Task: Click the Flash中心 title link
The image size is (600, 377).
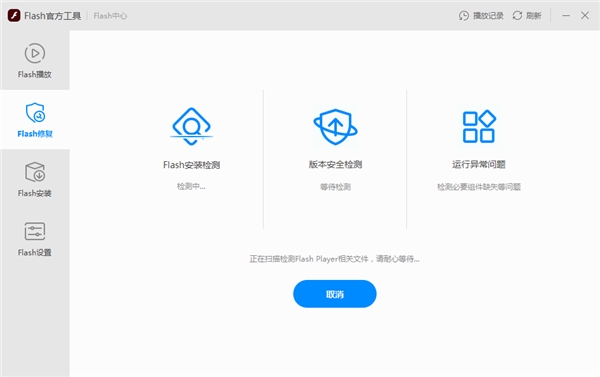Action: [x=110, y=16]
